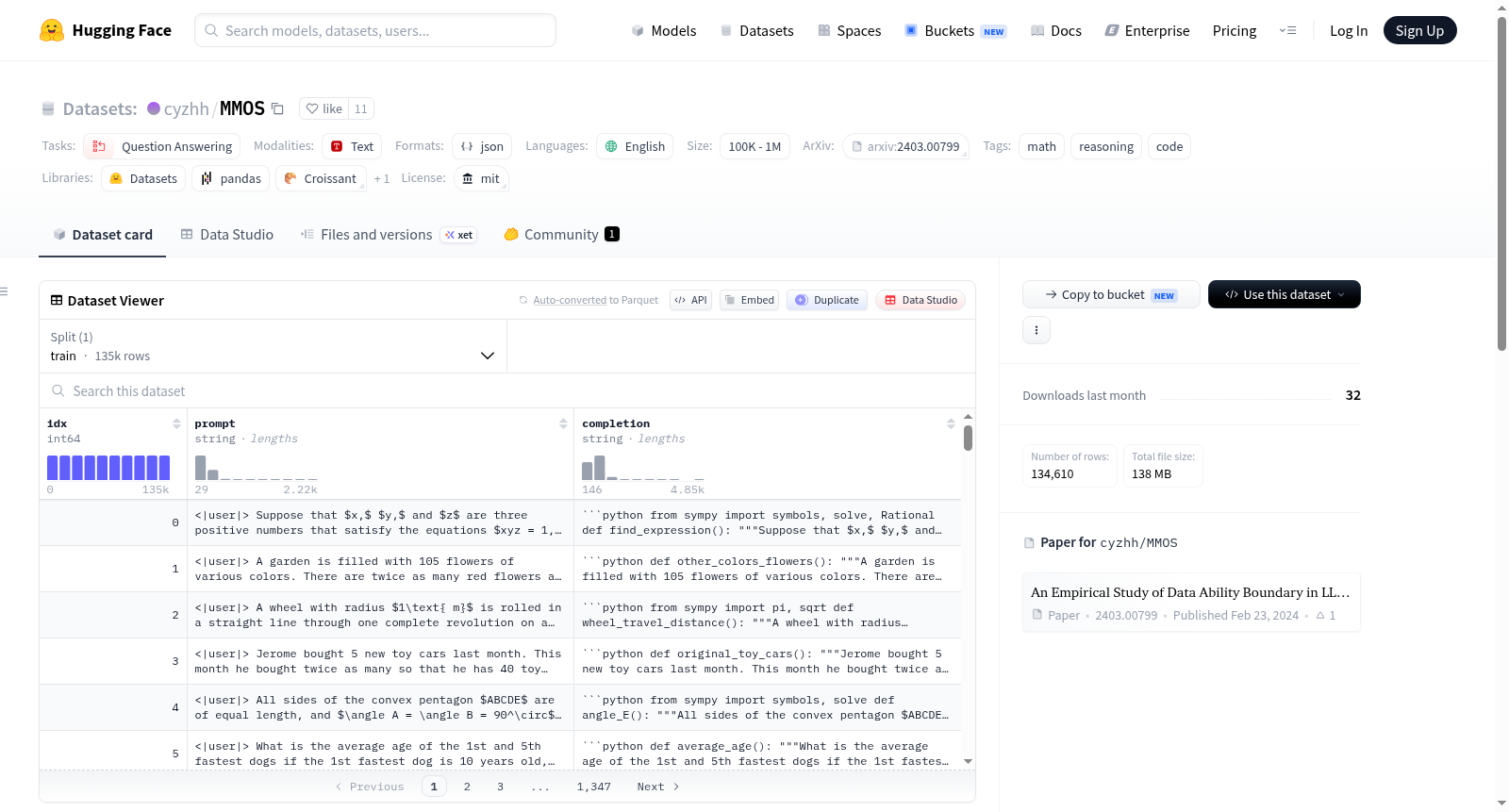Select the Question Answering task tag
This screenshot has width=1509, height=812.
(x=162, y=146)
